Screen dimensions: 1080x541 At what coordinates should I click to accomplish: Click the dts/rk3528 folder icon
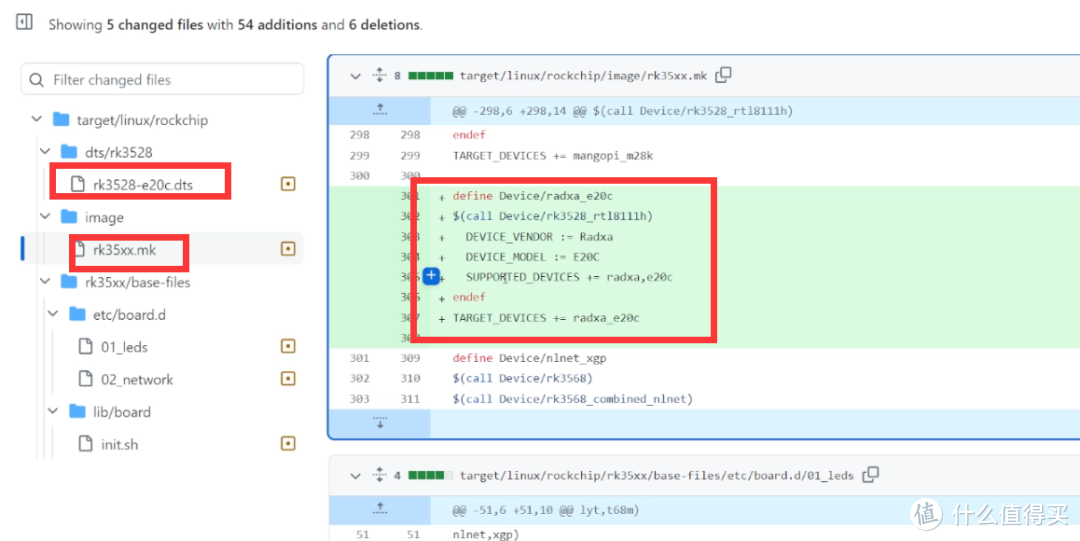tap(69, 152)
